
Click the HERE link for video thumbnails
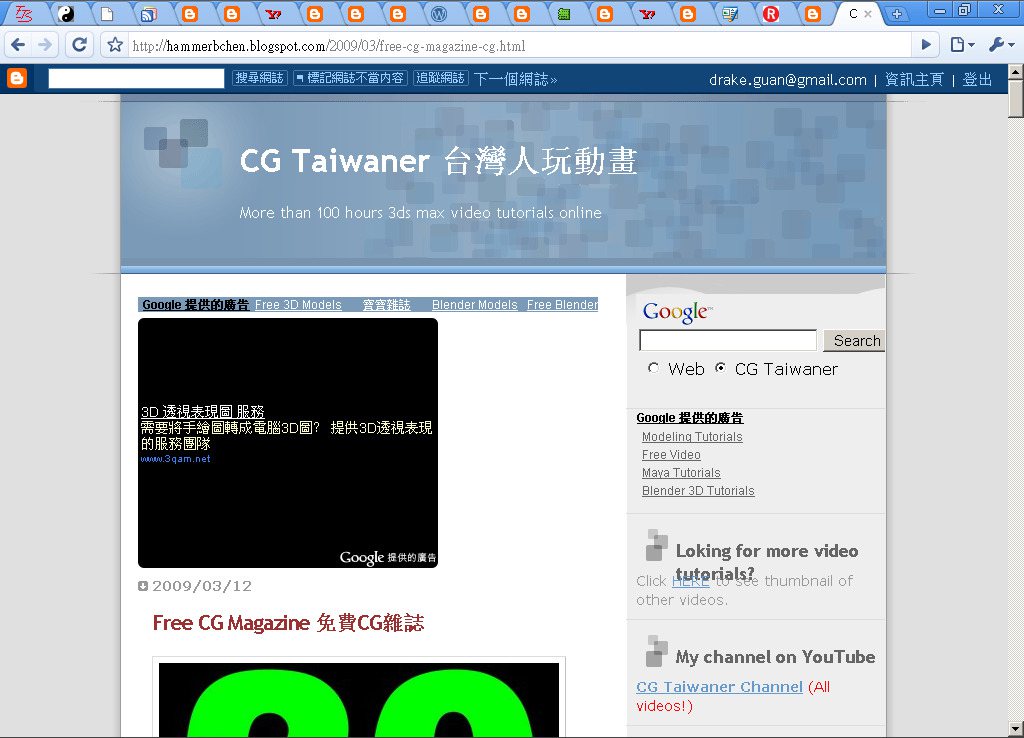pyautogui.click(x=690, y=581)
